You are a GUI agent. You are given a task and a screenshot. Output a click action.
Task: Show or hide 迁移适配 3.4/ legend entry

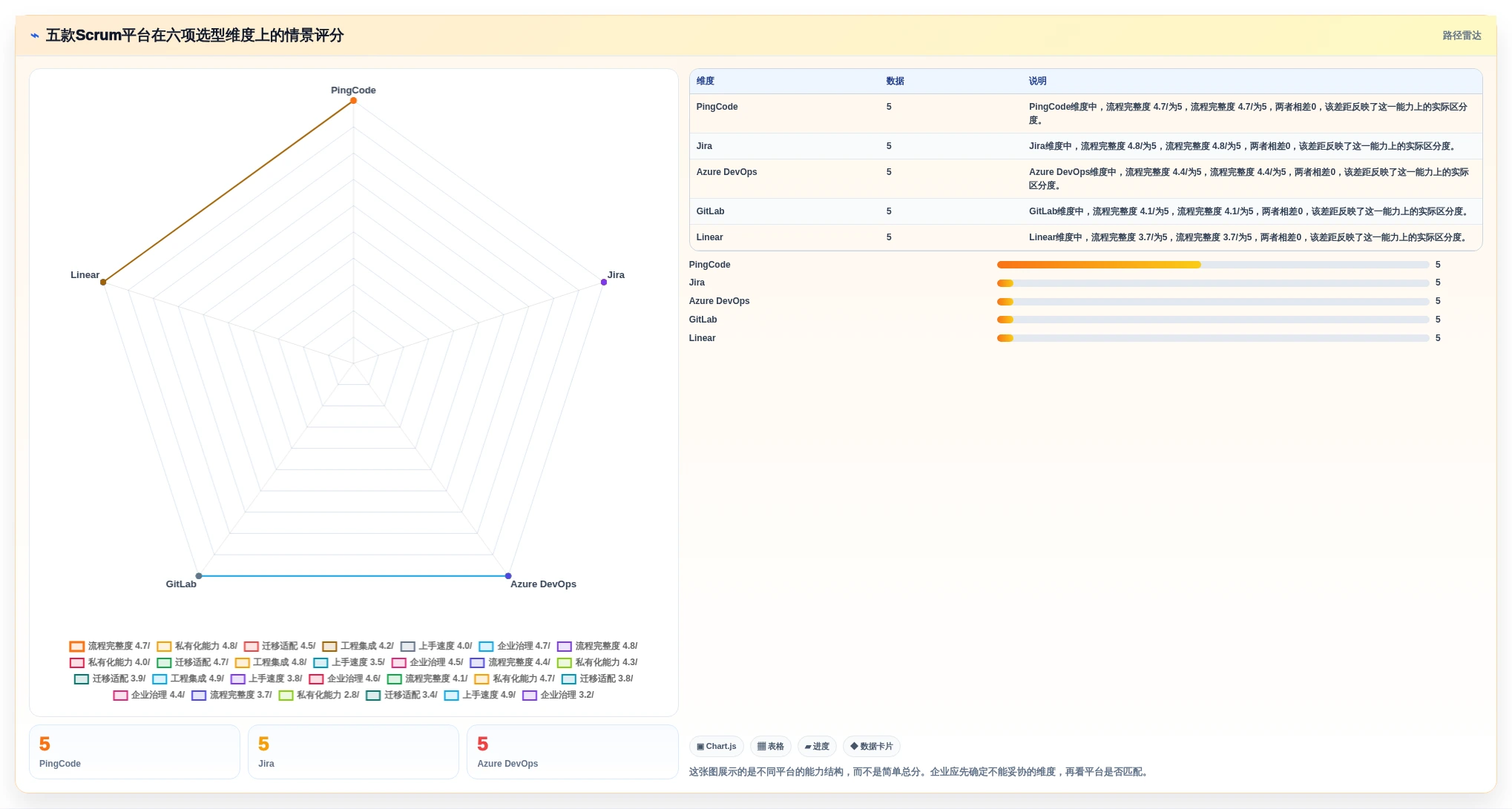click(x=402, y=695)
